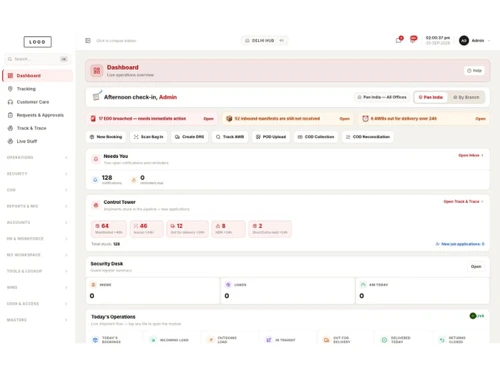Switch view to By Branch toggle
The image size is (500, 375).
pos(466,97)
